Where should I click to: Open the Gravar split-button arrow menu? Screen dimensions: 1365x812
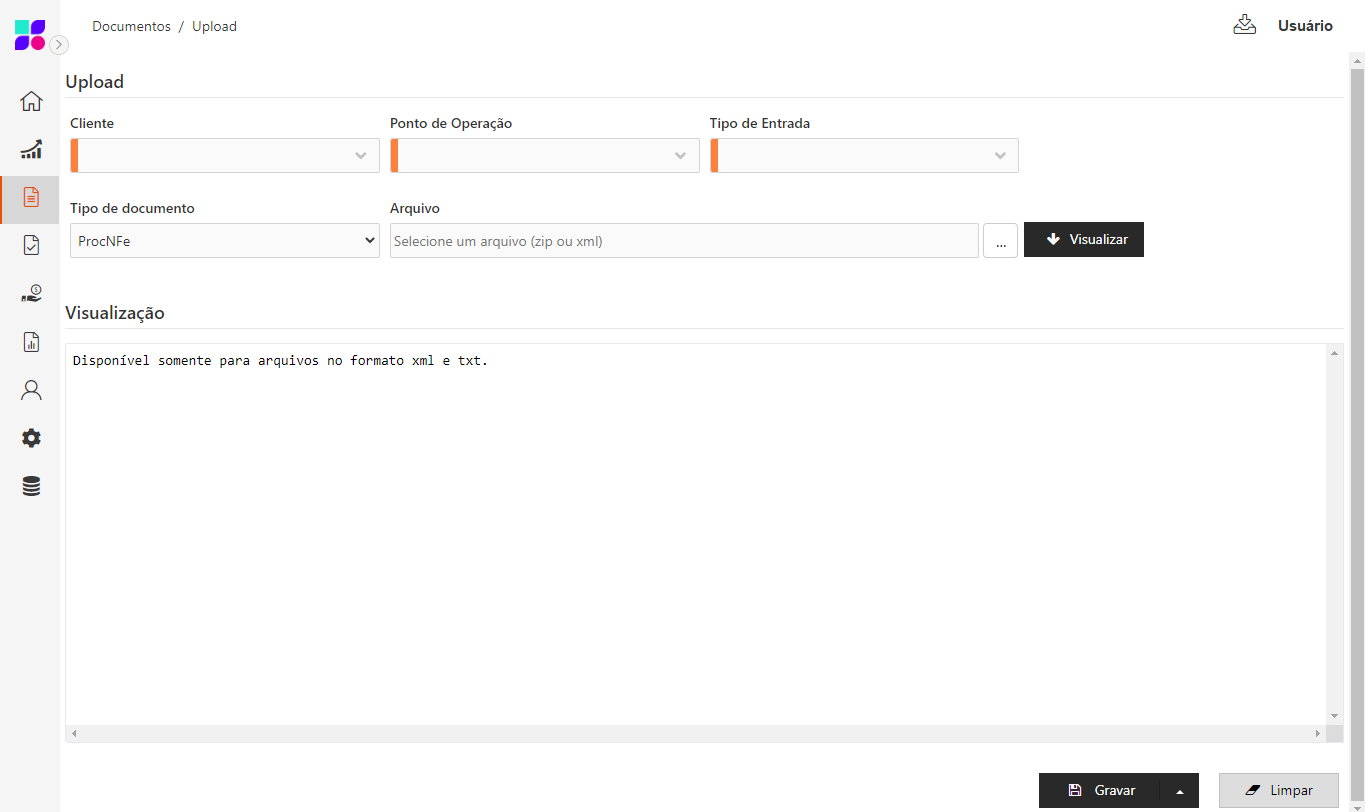[x=1180, y=791]
